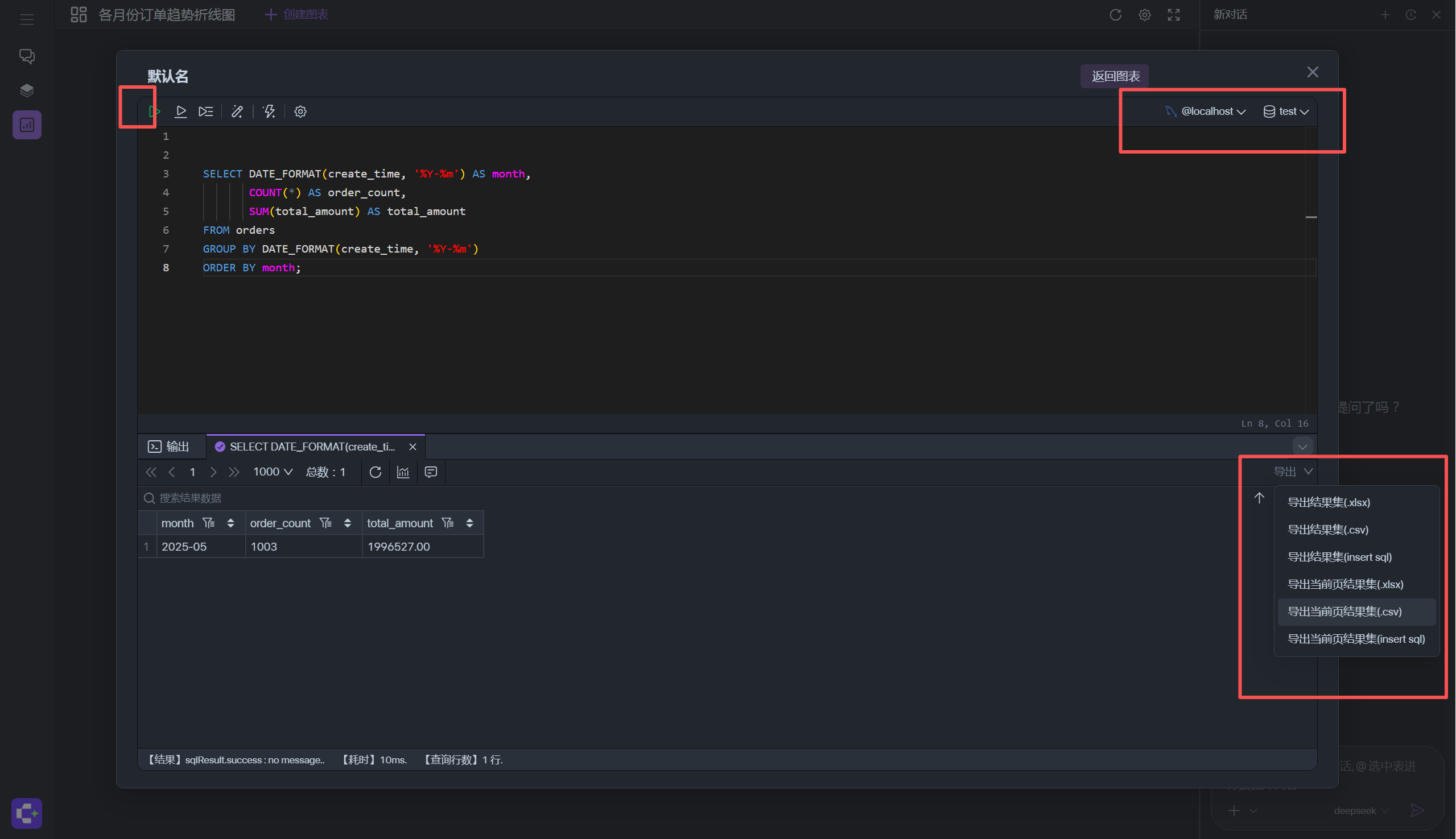Viewport: 1456px width, 839px height.
Task: Close the SELECT DATE_FORMAT result tab
Action: [x=413, y=447]
